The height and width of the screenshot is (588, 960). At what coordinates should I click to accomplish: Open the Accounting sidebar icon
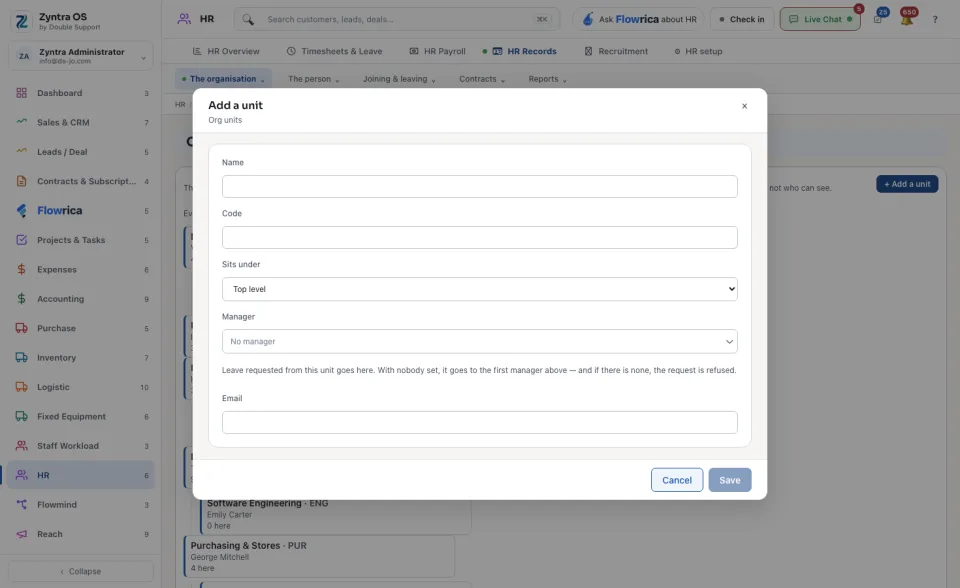click(21, 299)
